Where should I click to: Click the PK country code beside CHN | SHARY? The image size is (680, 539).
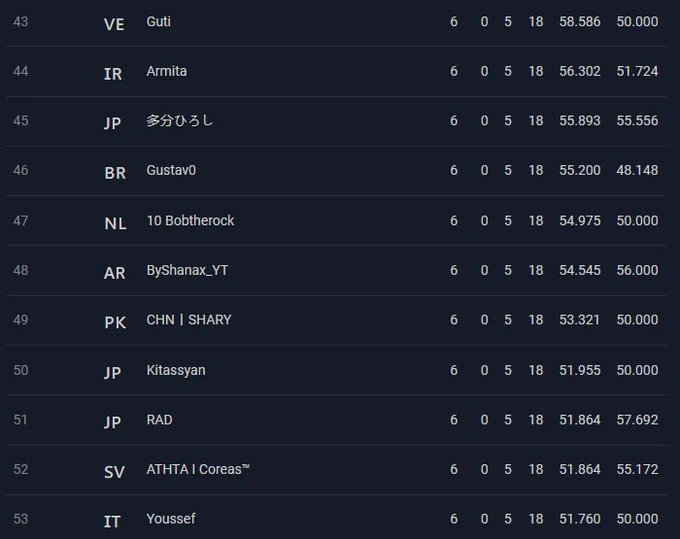coord(115,323)
